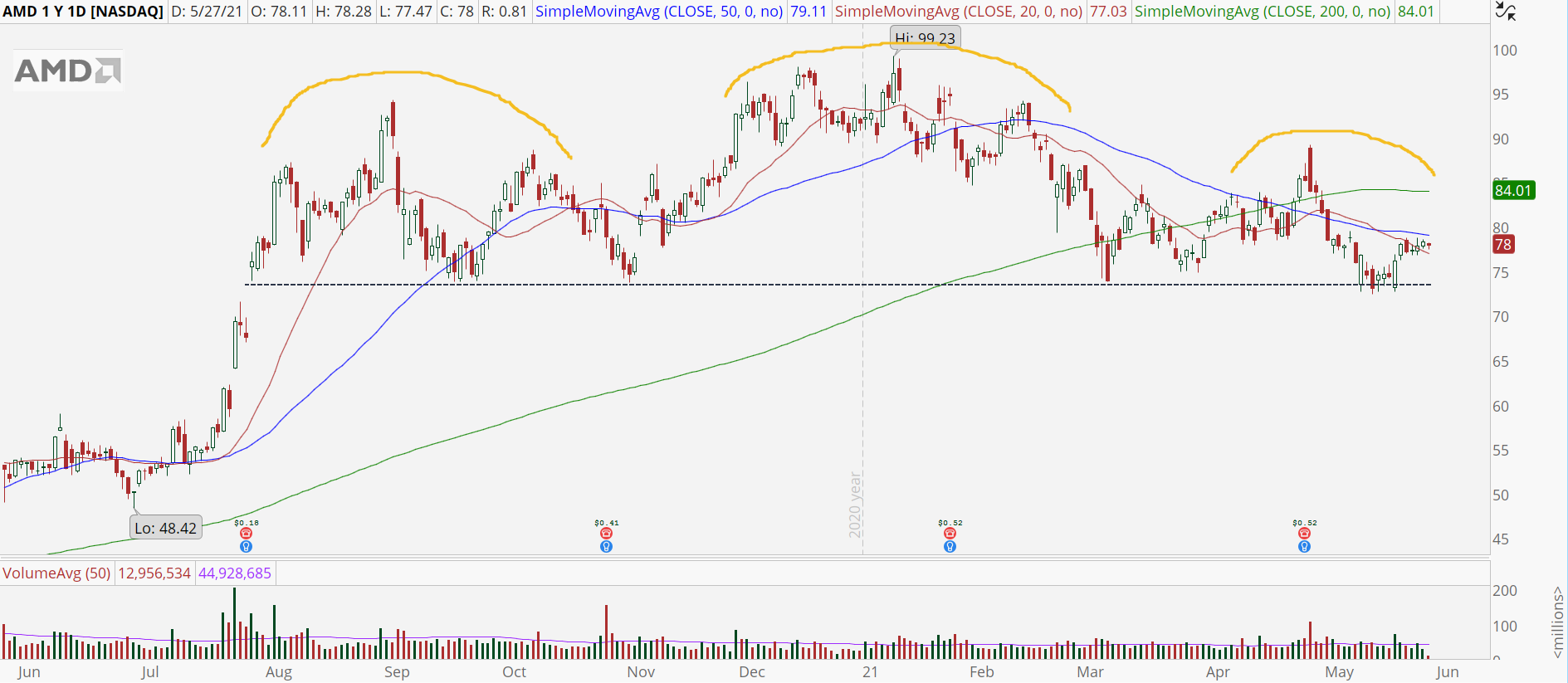Click the 84.01 value in the header
Viewport: 1568px width, 683px height.
pos(1416,12)
